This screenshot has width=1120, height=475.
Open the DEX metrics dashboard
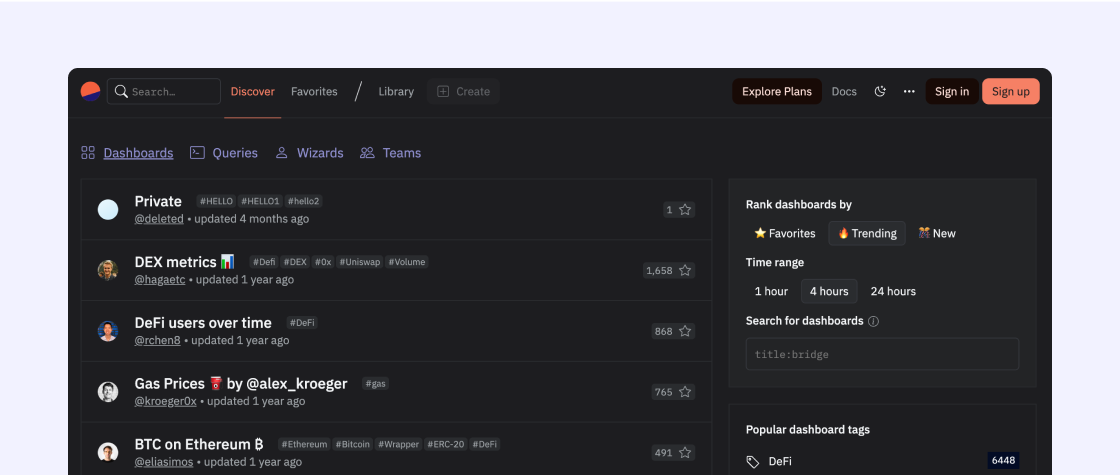point(185,262)
